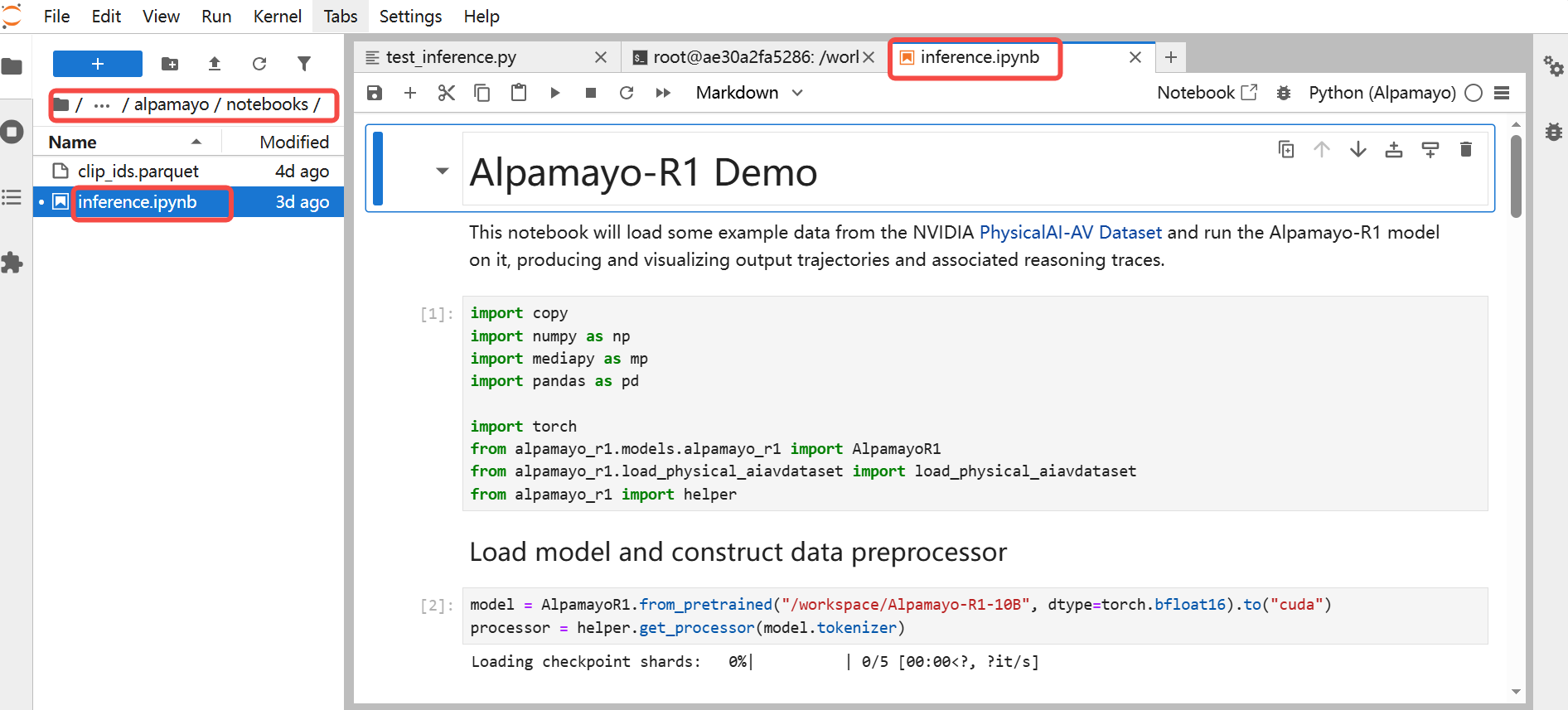This screenshot has height=710, width=1568.
Task: Restart kernel and run all cells
Action: (663, 93)
